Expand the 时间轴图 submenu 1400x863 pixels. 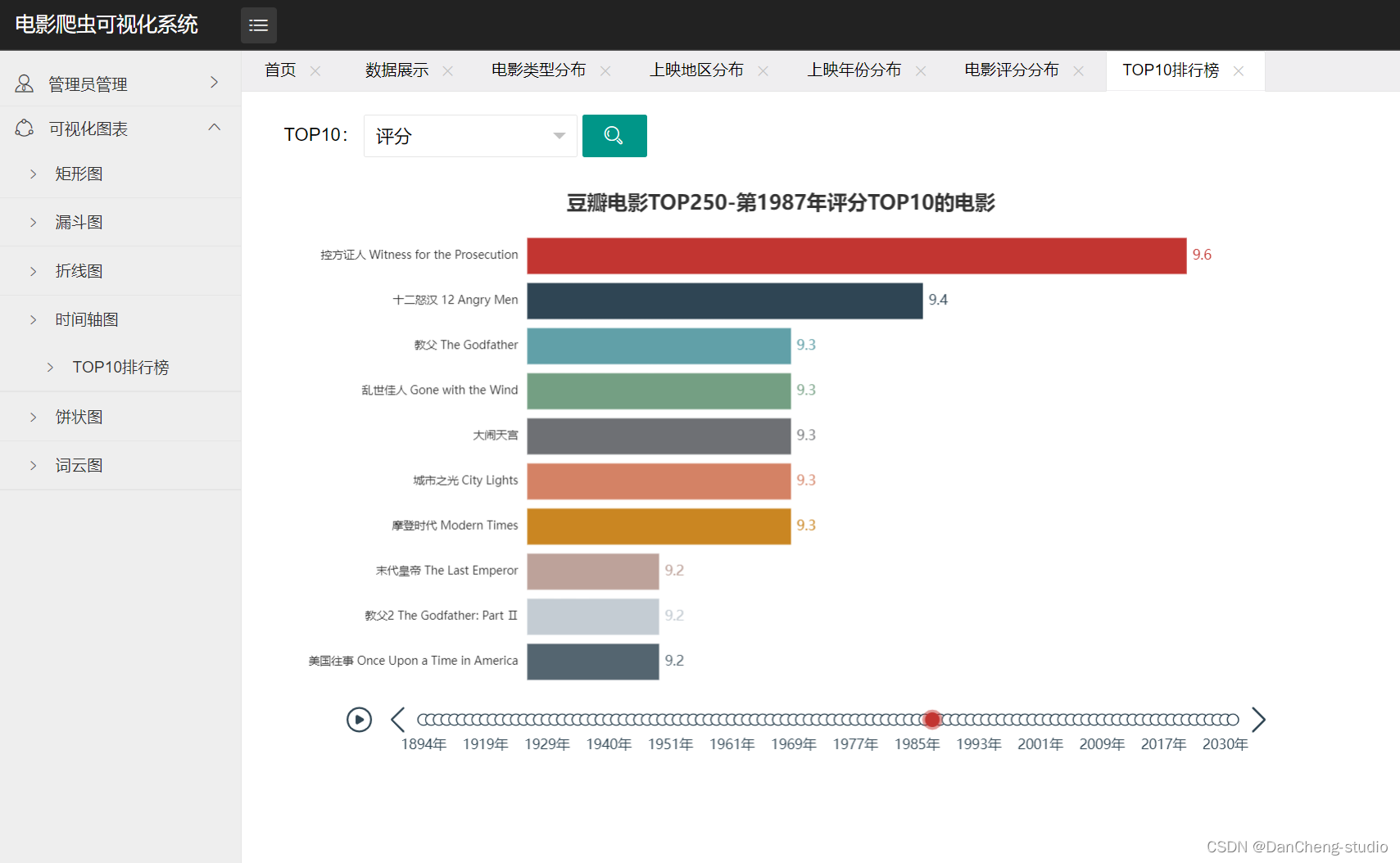(x=120, y=319)
